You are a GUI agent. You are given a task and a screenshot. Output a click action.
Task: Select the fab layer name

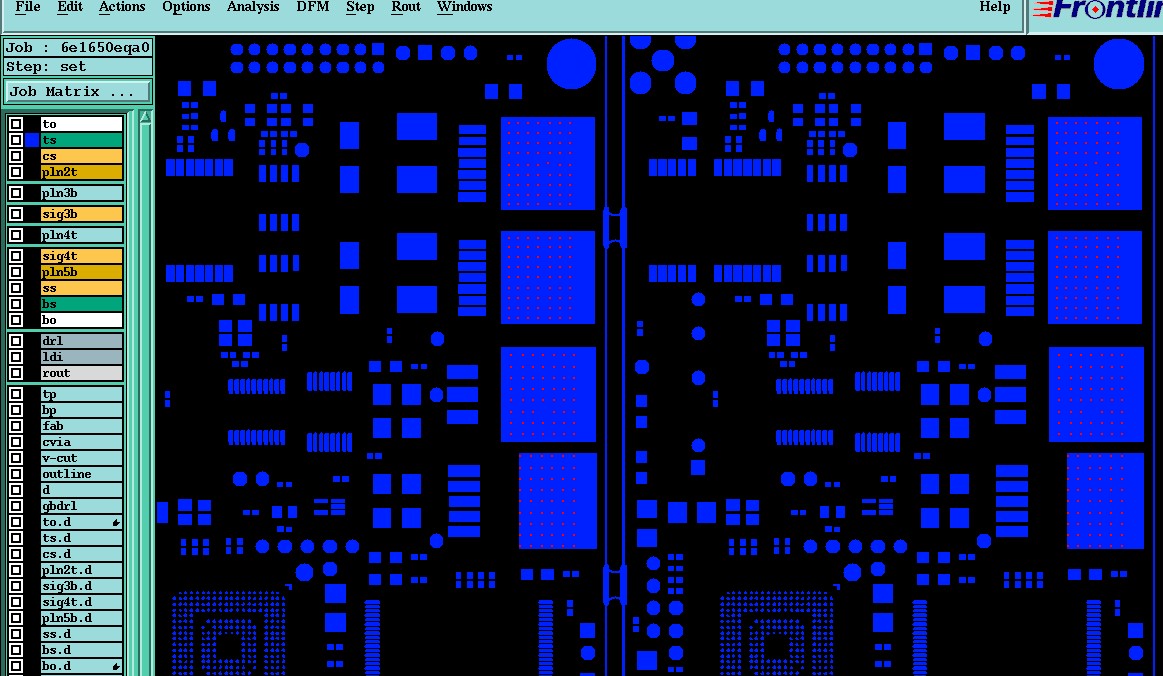pyautogui.click(x=82, y=426)
